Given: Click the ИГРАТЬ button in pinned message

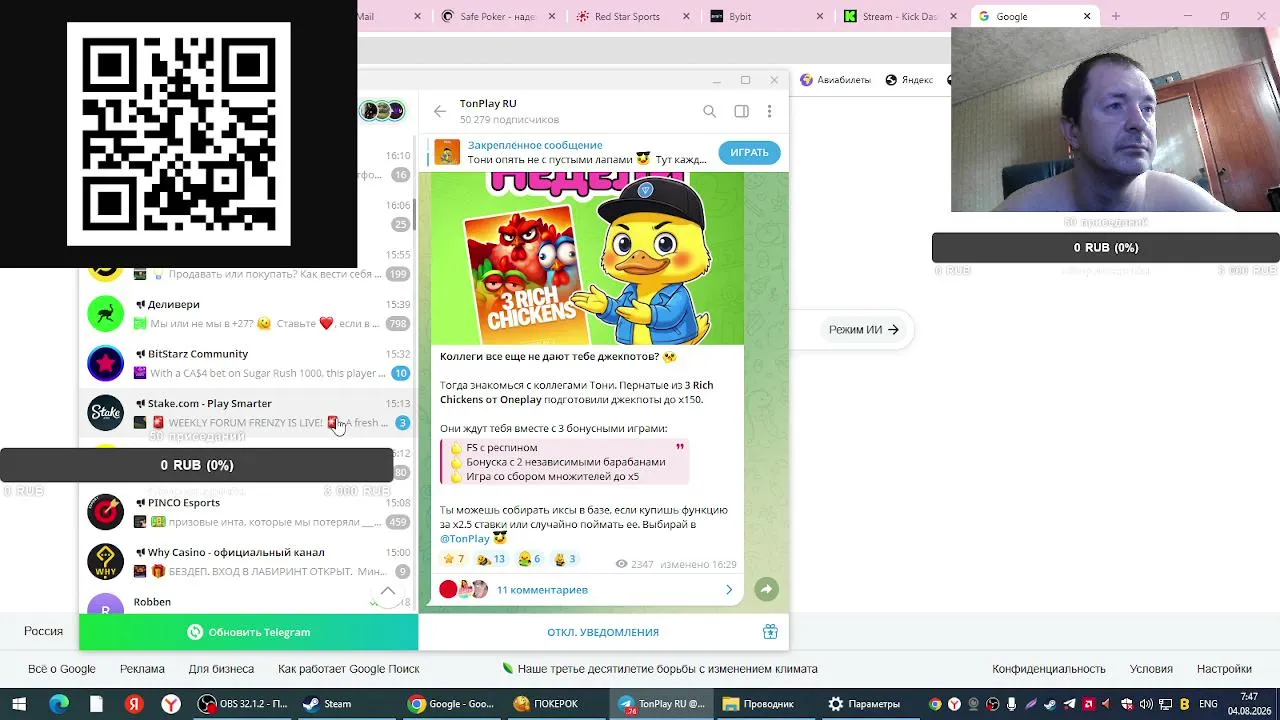Looking at the screenshot, I should click(x=749, y=152).
